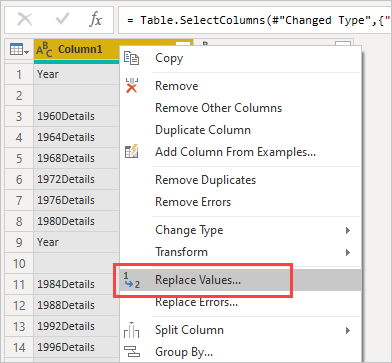This screenshot has height=363, width=392.
Task: Select the cell 1992Details
Action: 76,326
